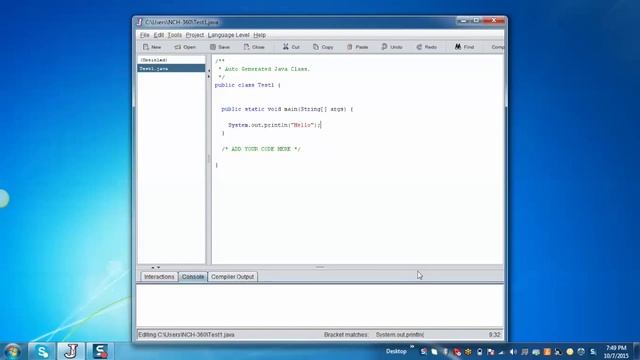Screen dimensions: 640x360
Task: Click the Show Desktop button at the taskbar end
Action: (x=637, y=351)
